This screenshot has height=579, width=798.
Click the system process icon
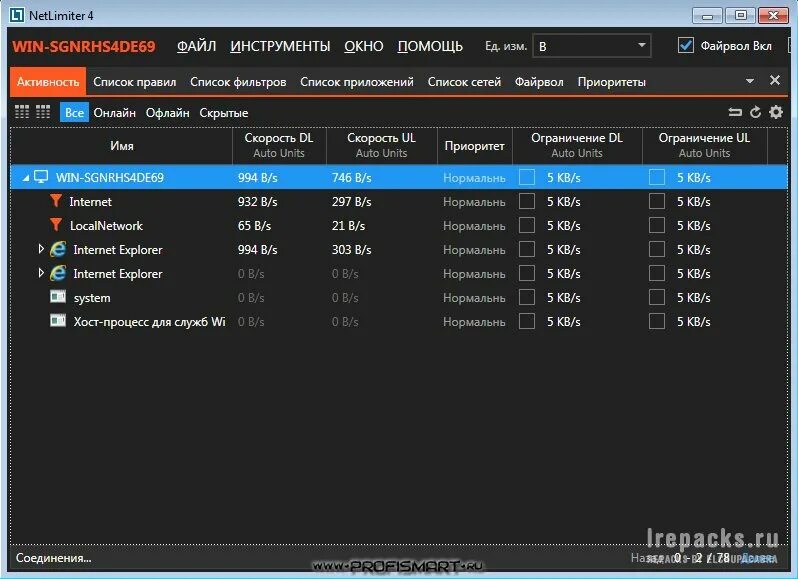point(58,296)
